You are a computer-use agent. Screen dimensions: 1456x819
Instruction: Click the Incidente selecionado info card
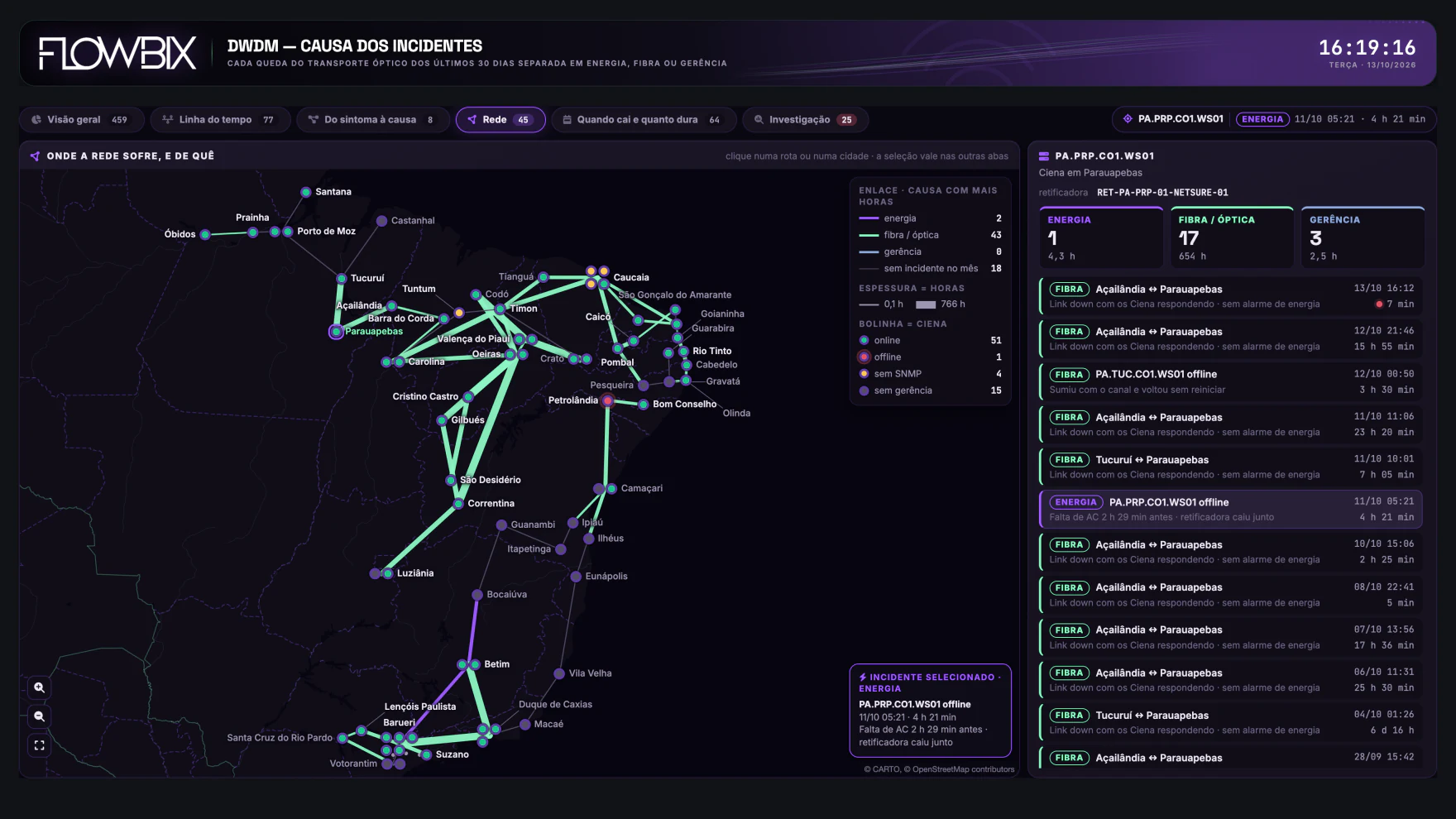pyautogui.click(x=930, y=711)
